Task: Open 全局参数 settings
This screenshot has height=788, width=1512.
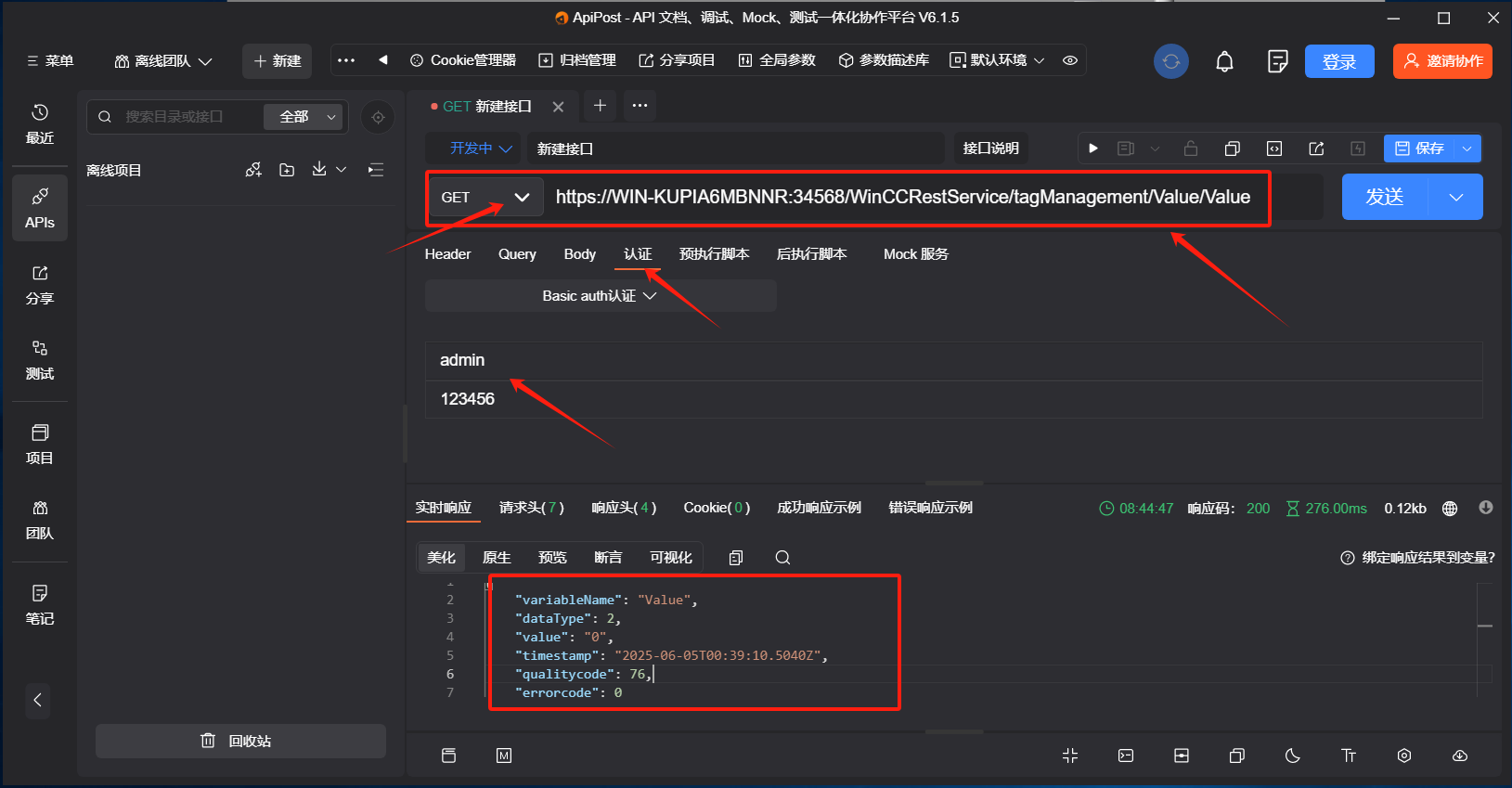Action: point(777,60)
